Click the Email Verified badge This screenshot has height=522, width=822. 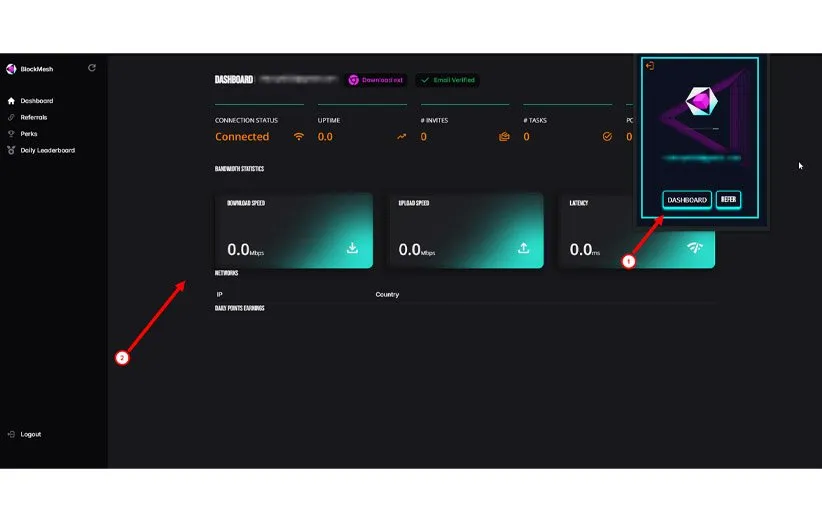tap(448, 80)
